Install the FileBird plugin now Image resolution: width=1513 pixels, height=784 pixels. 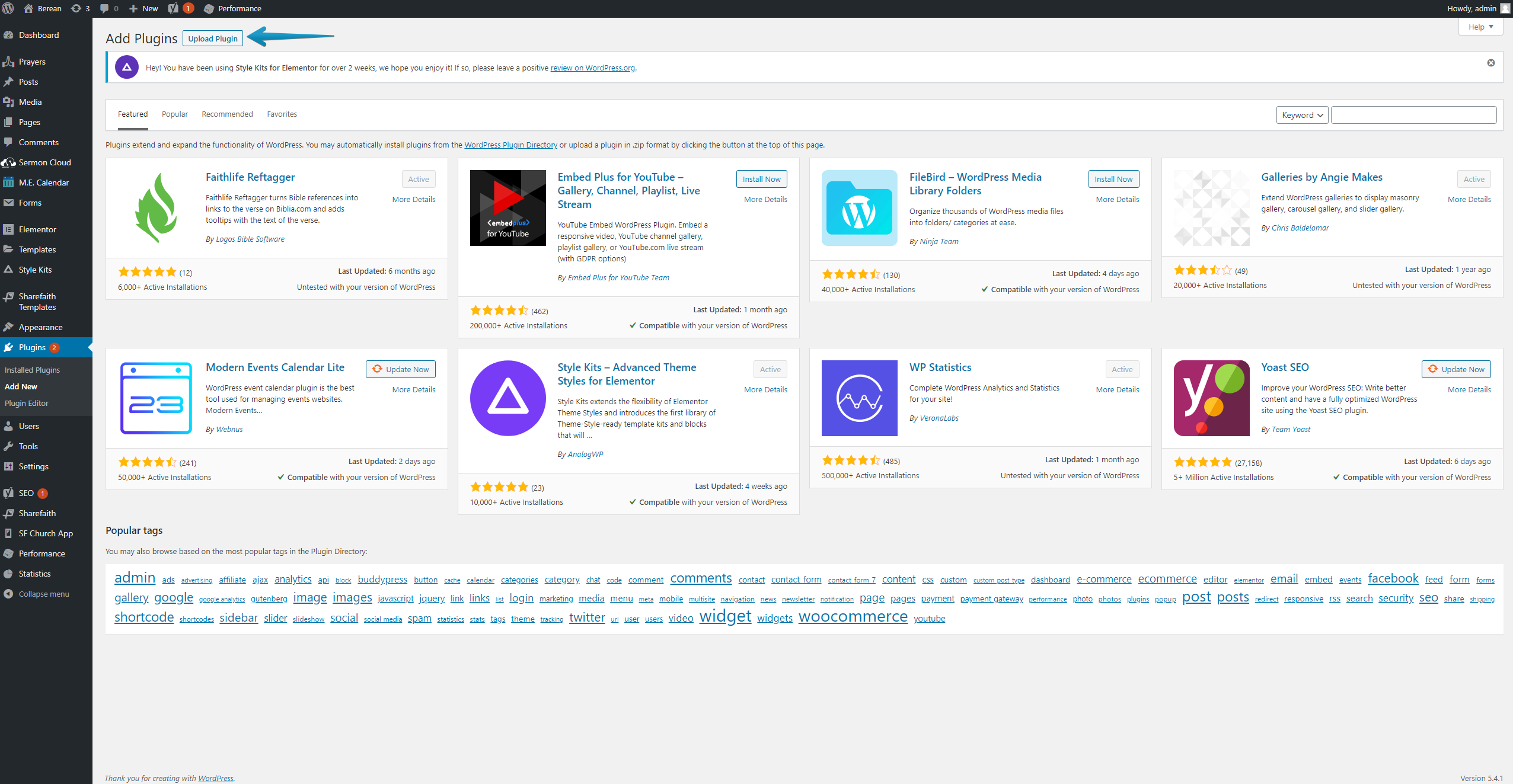pyautogui.click(x=1113, y=179)
